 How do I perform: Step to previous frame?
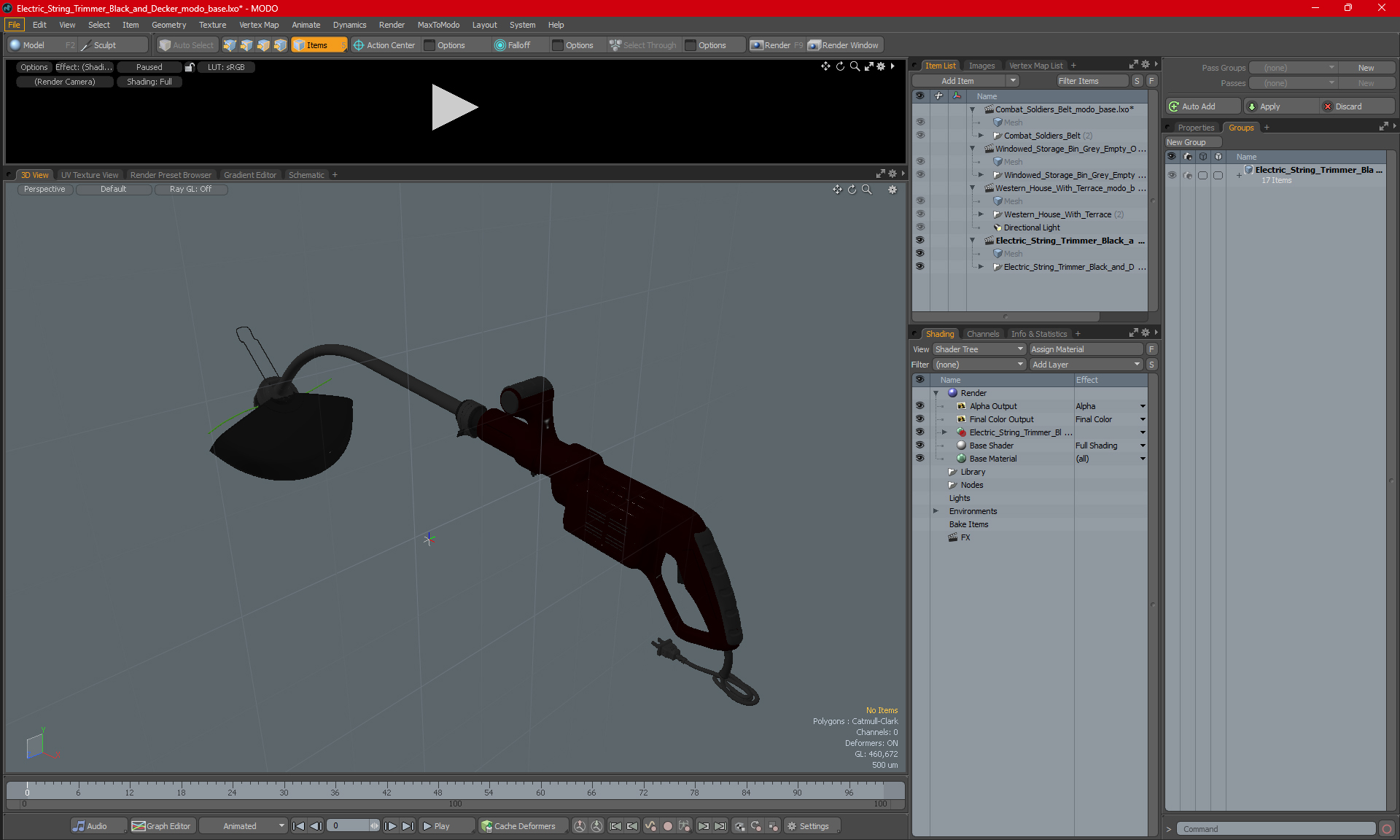pos(316,826)
